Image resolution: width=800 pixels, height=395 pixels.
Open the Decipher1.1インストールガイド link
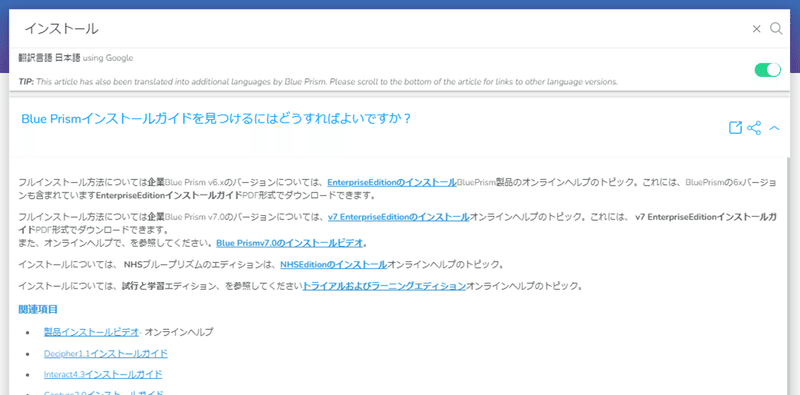tap(106, 353)
